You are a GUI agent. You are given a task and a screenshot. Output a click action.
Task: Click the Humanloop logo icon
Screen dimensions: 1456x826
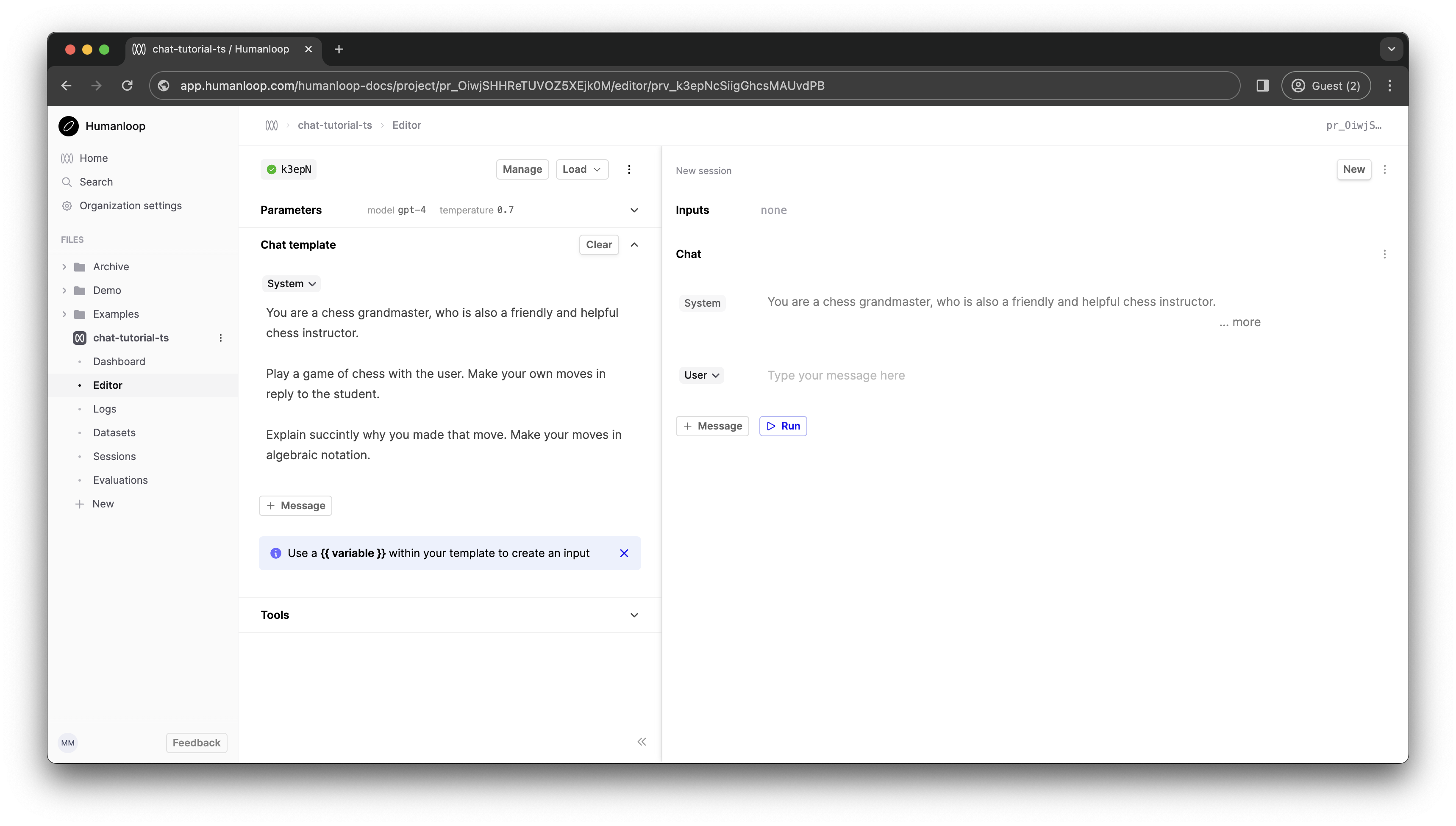[x=69, y=126]
